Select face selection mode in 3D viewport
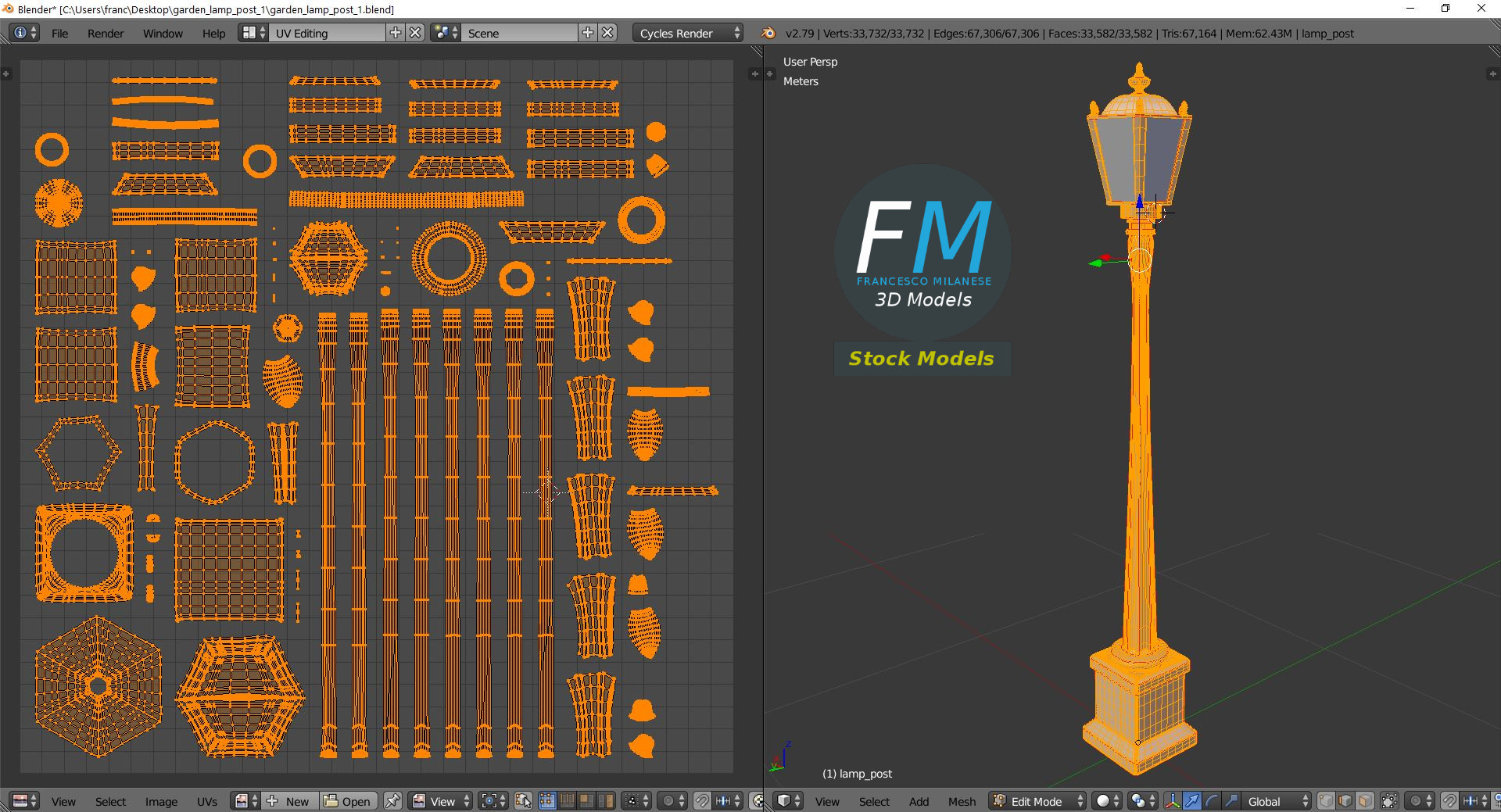Image resolution: width=1501 pixels, height=812 pixels. pyautogui.click(x=1365, y=801)
